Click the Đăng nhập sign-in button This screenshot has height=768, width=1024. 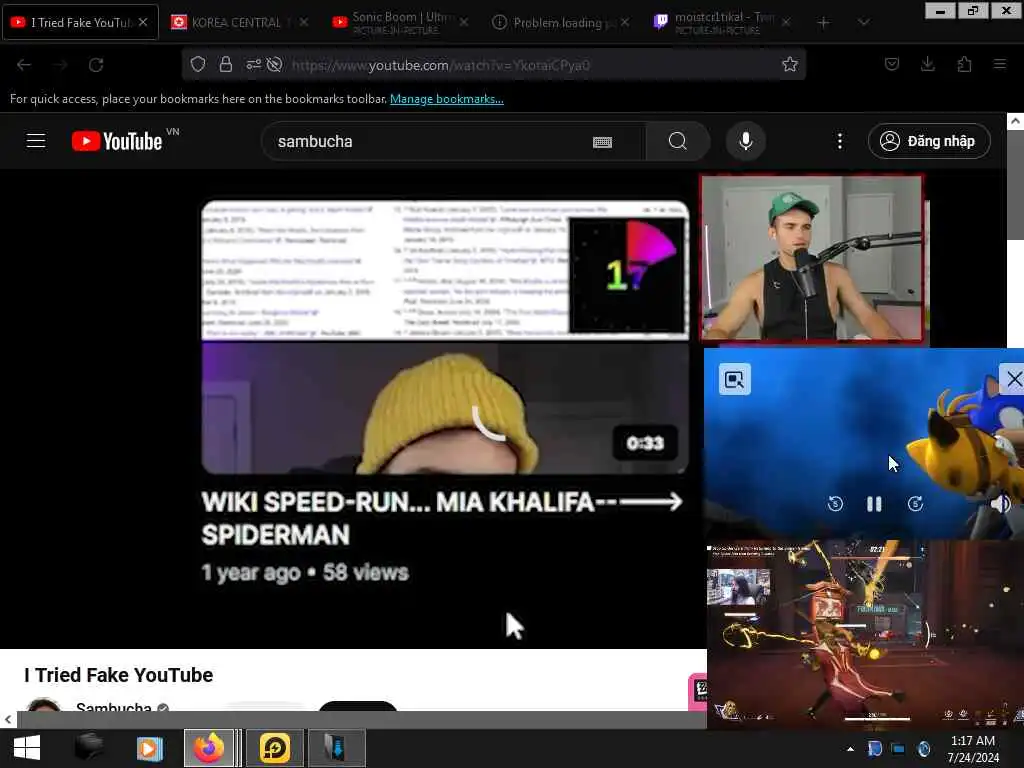929,141
